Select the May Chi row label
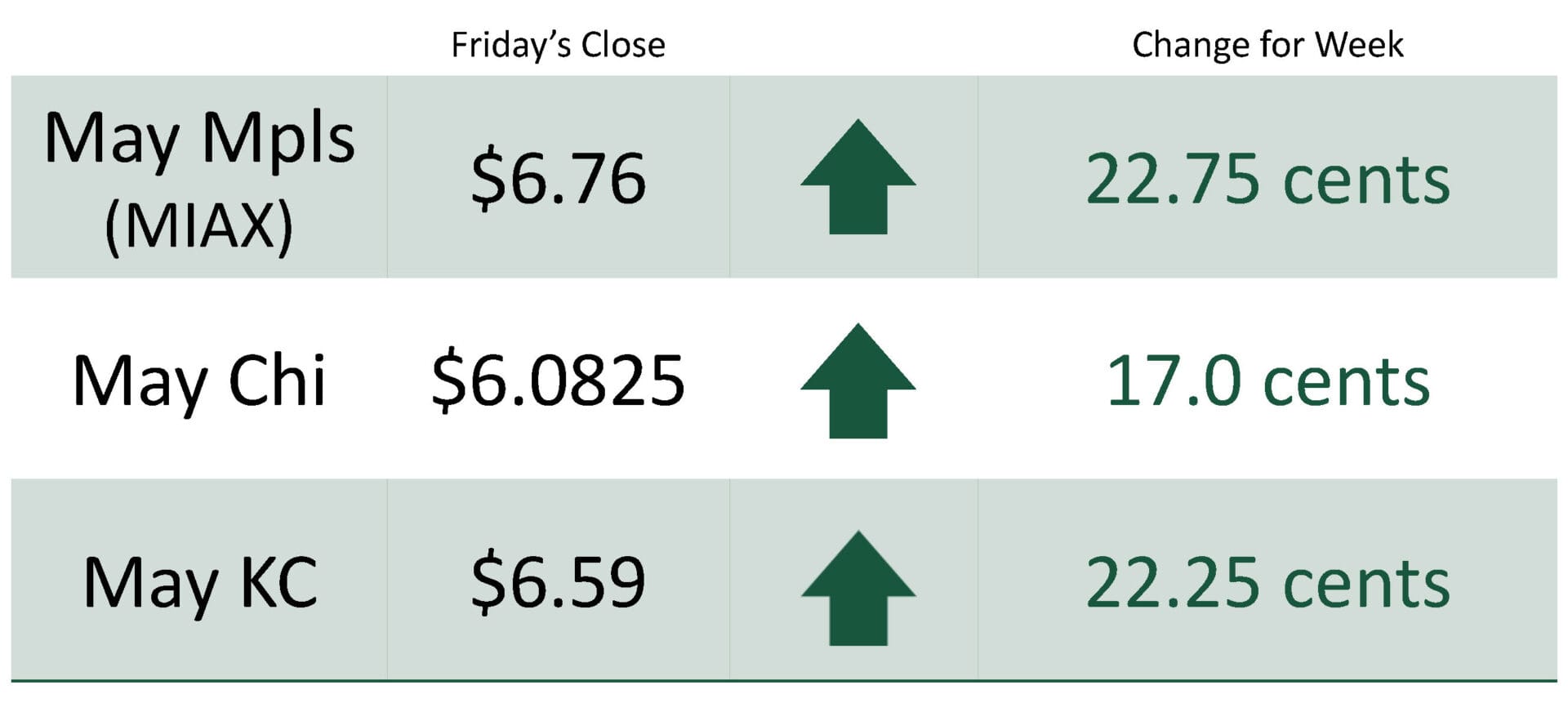Image resolution: width=1568 pixels, height=712 pixels. [x=199, y=381]
